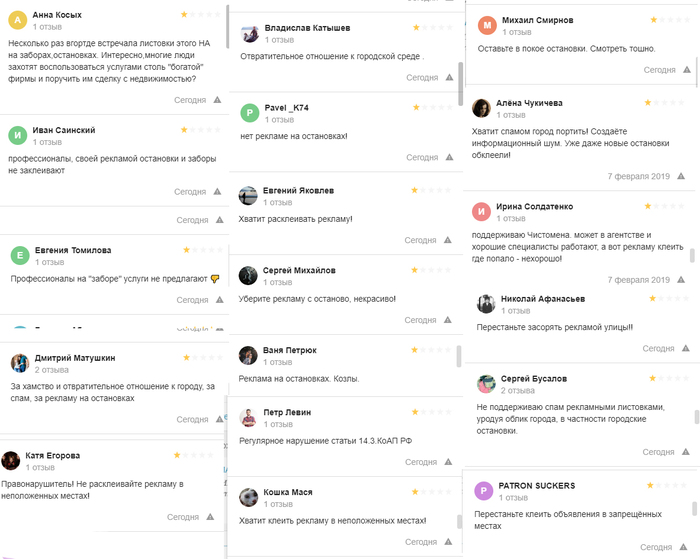Click the flag icon under Катя Егорова's review

[x=210, y=517]
